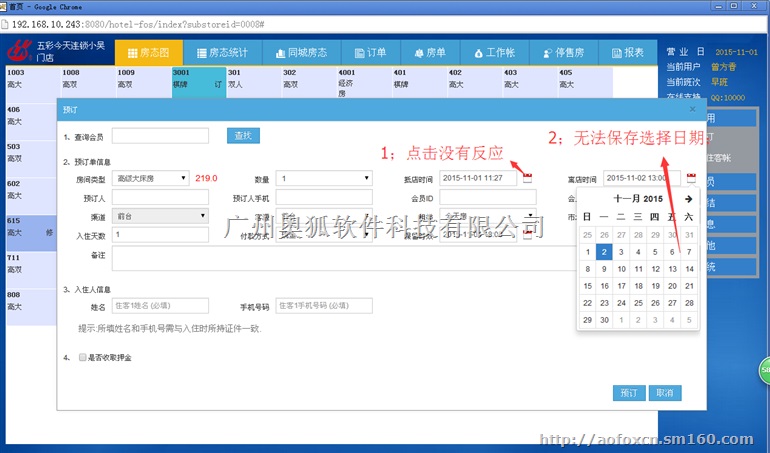Select room tile 402
Image resolution: width=770 pixels, height=453 pixels.
point(474,82)
